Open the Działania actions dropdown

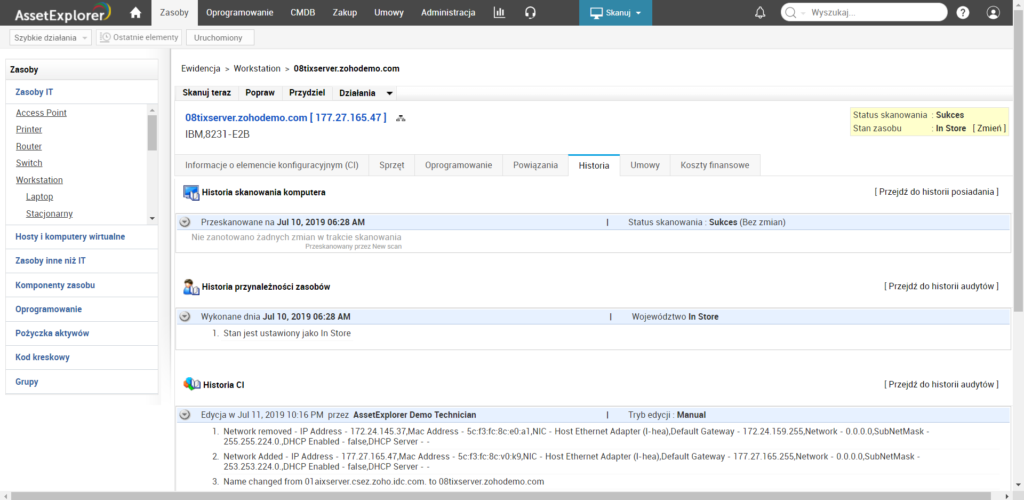[366, 92]
